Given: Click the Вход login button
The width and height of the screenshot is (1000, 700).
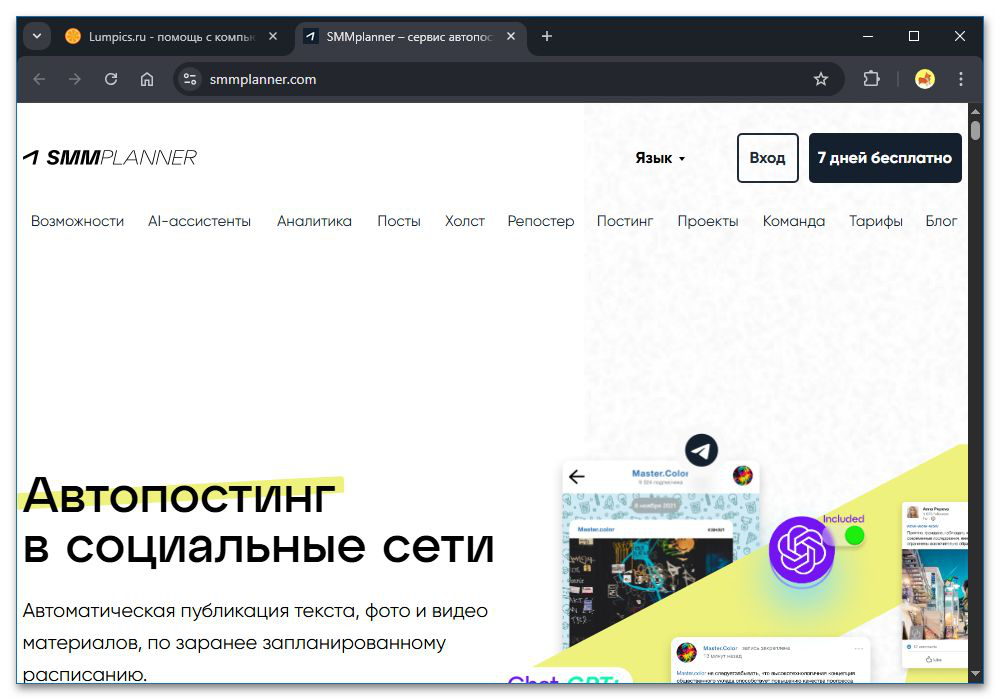Looking at the screenshot, I should point(767,158).
